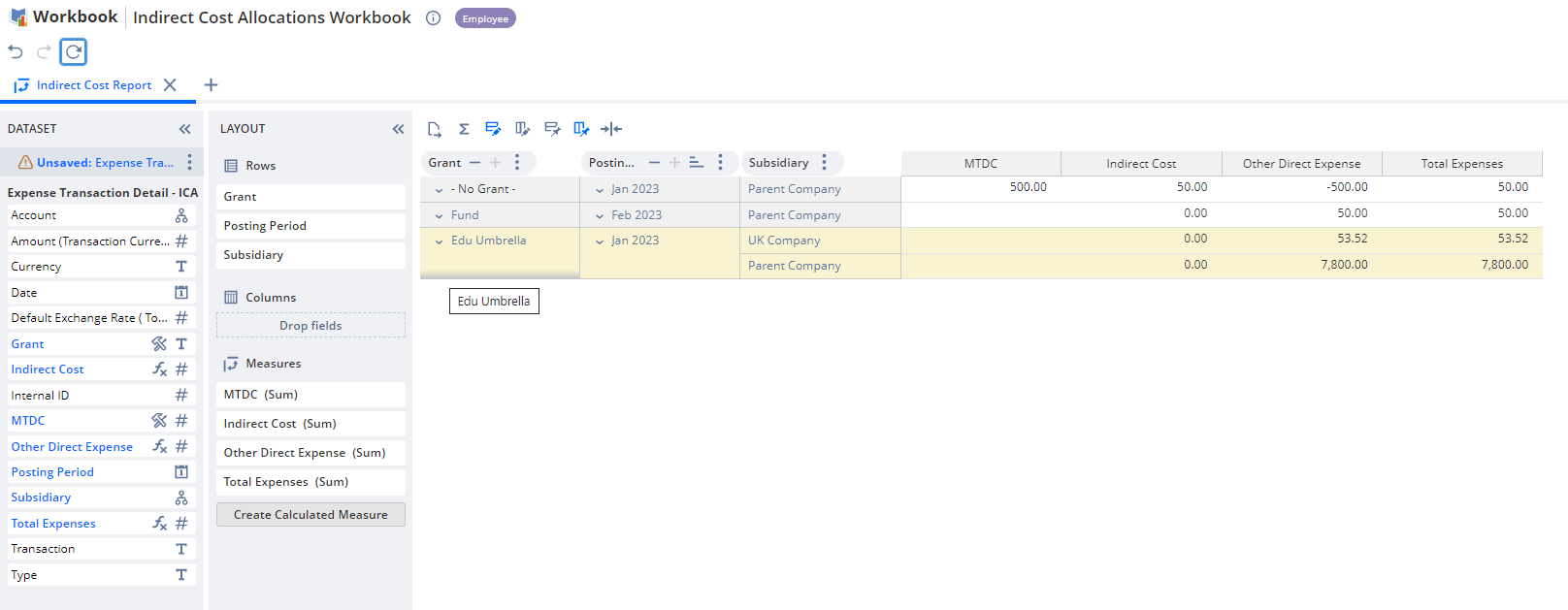The width and height of the screenshot is (1568, 610).
Task: Select Grant in layout Rows
Action: (310, 197)
